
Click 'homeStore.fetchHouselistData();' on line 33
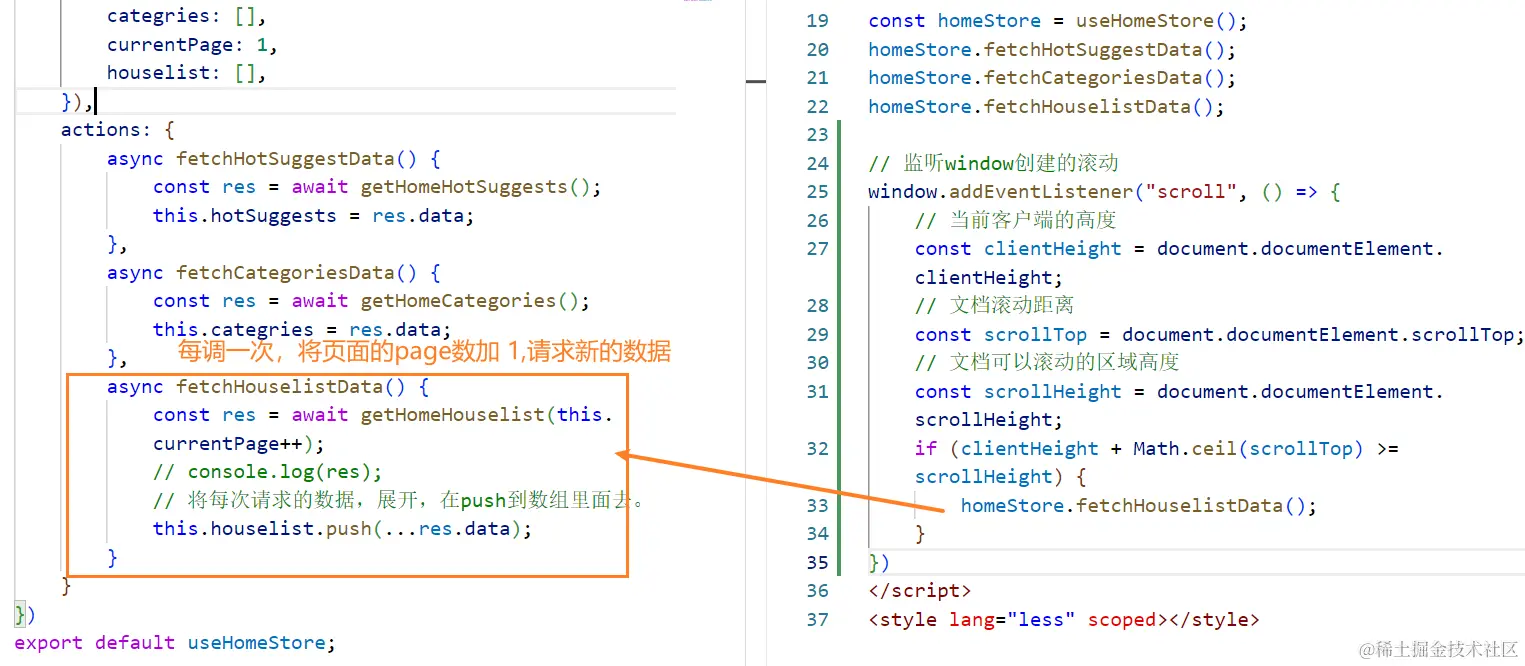[1139, 505]
